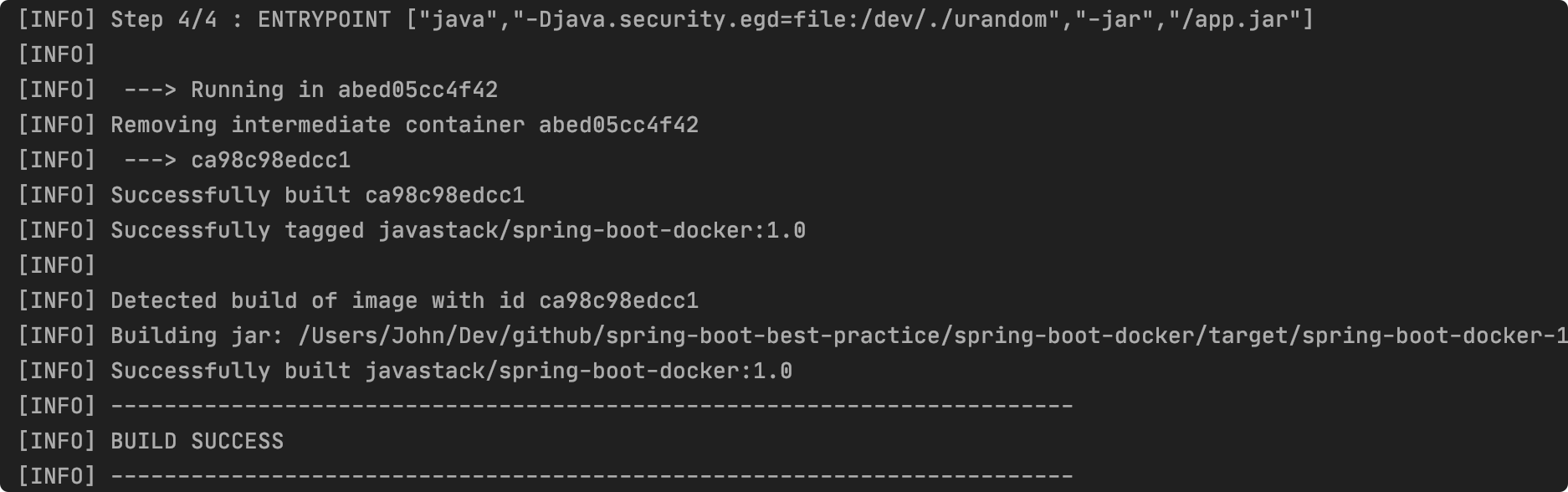Click the empty [INFO] line below ENTRYPOINT
Viewport: 1568px width, 492px height.
[x=57, y=54]
